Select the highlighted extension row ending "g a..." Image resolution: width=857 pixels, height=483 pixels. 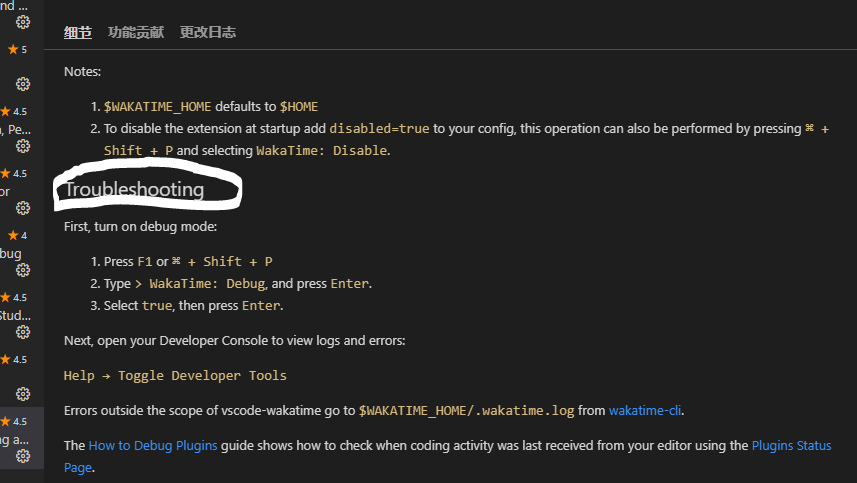coord(22,438)
